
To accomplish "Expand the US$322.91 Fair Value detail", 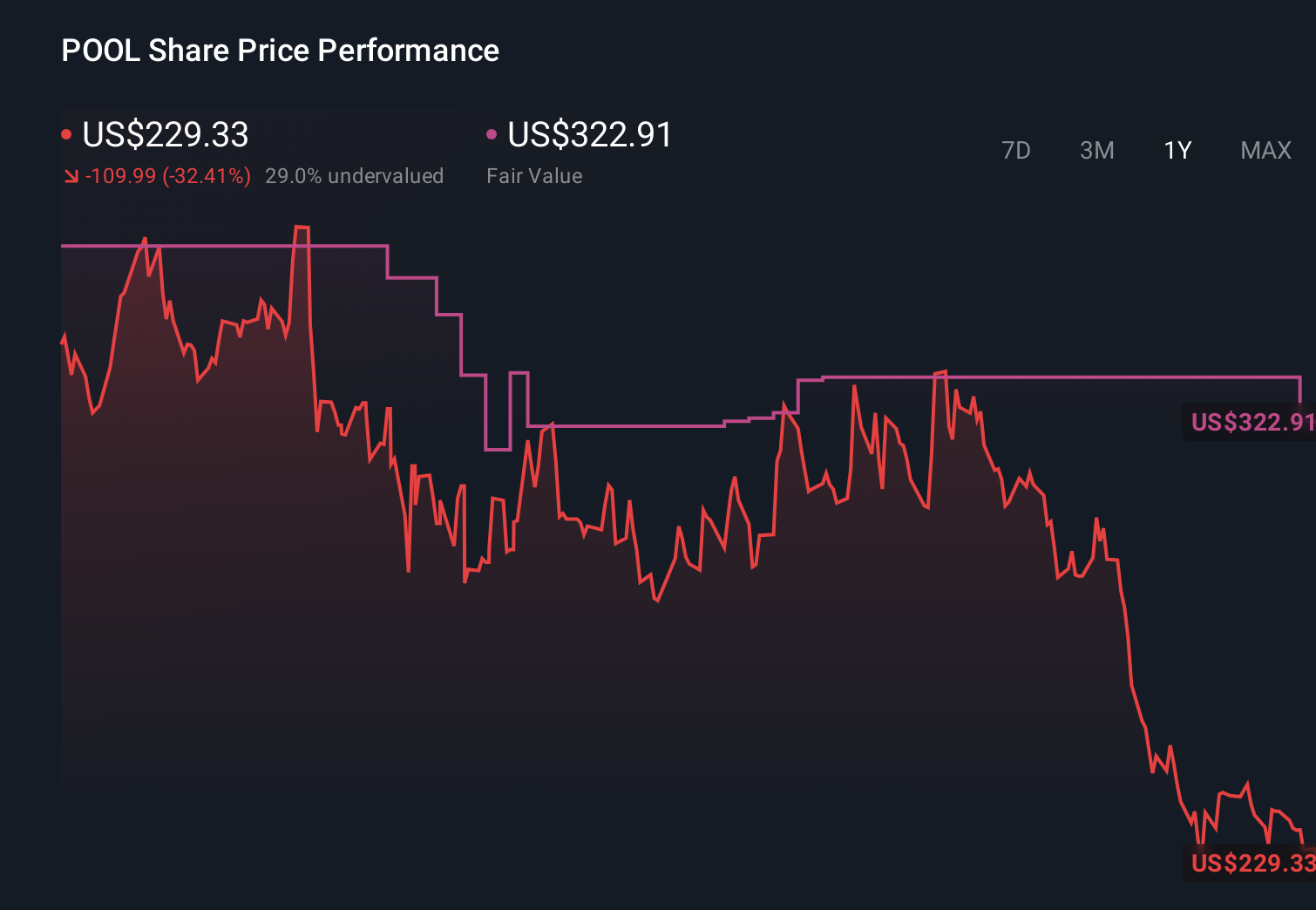I will click(589, 135).
